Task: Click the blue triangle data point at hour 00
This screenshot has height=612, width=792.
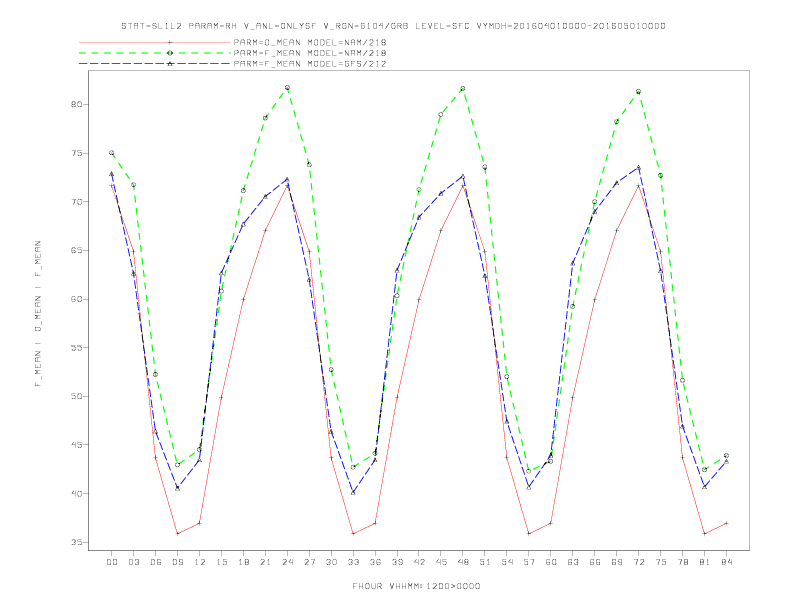Action: click(x=112, y=174)
